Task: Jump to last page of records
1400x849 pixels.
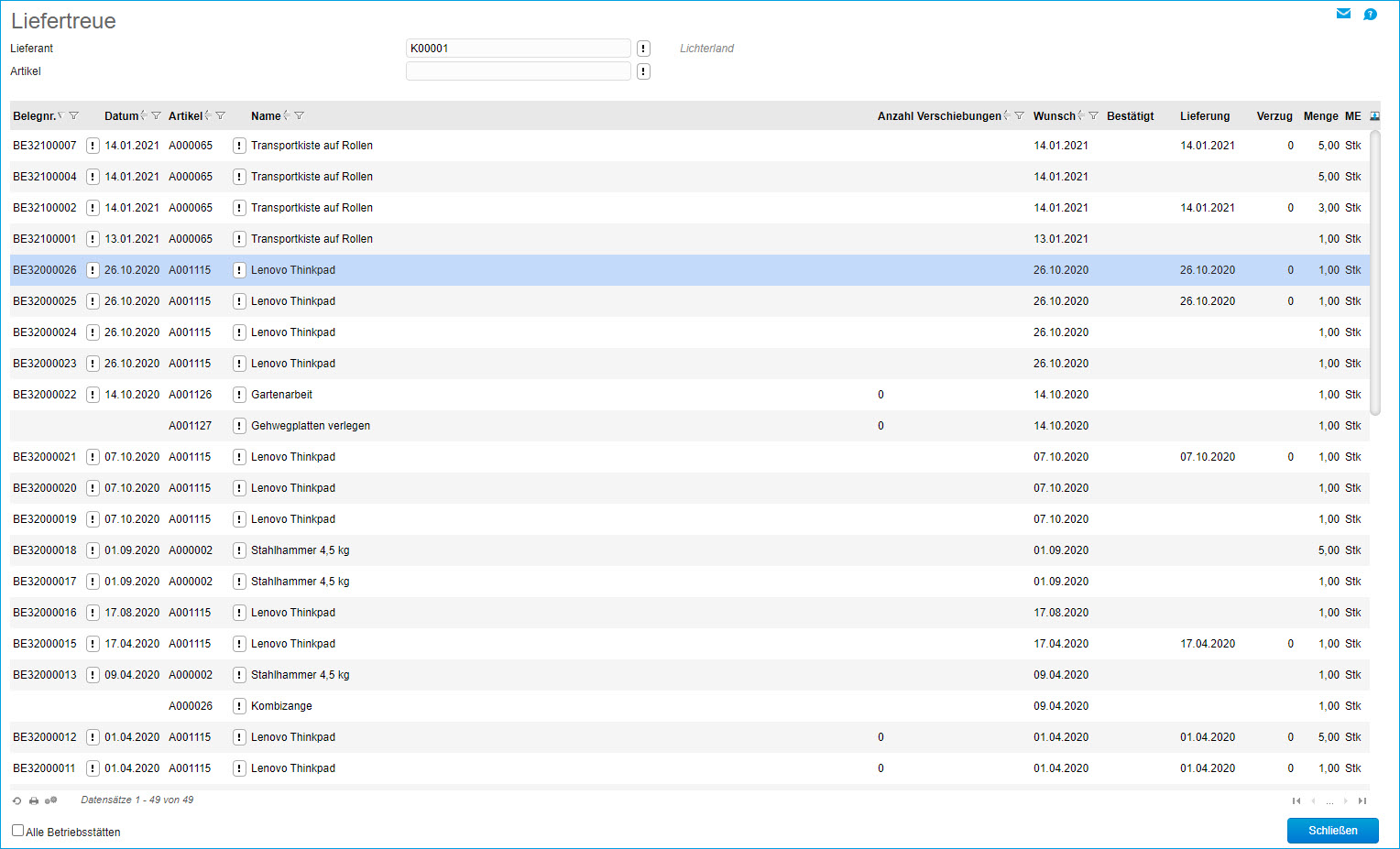Action: [1362, 801]
